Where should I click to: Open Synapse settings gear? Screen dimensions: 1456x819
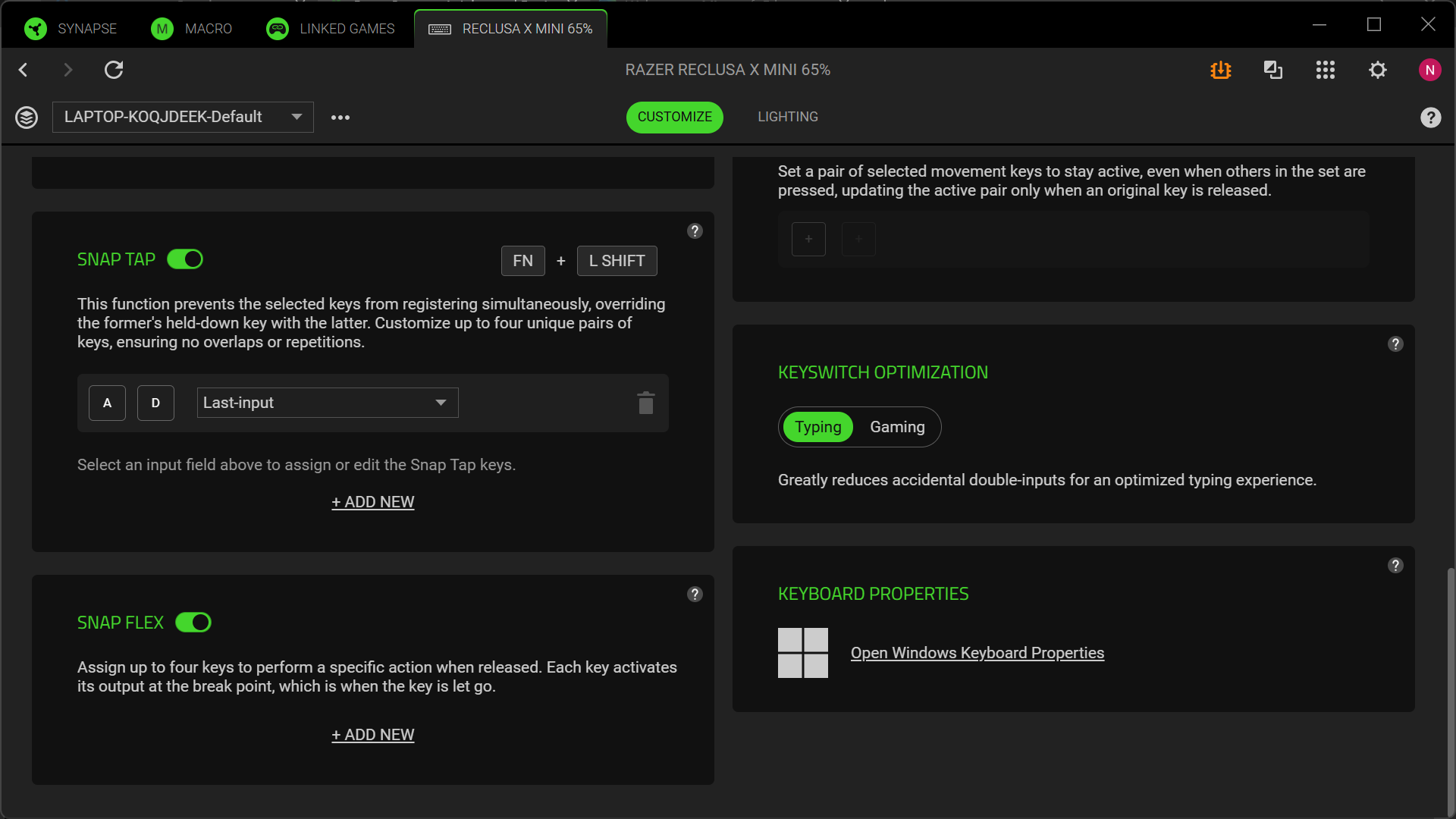coord(1378,70)
